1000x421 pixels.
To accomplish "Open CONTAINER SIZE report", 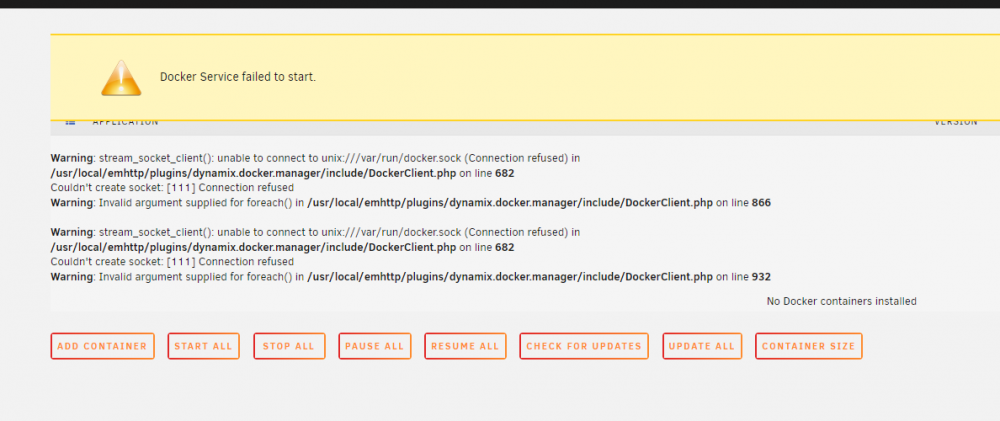I will point(809,346).
